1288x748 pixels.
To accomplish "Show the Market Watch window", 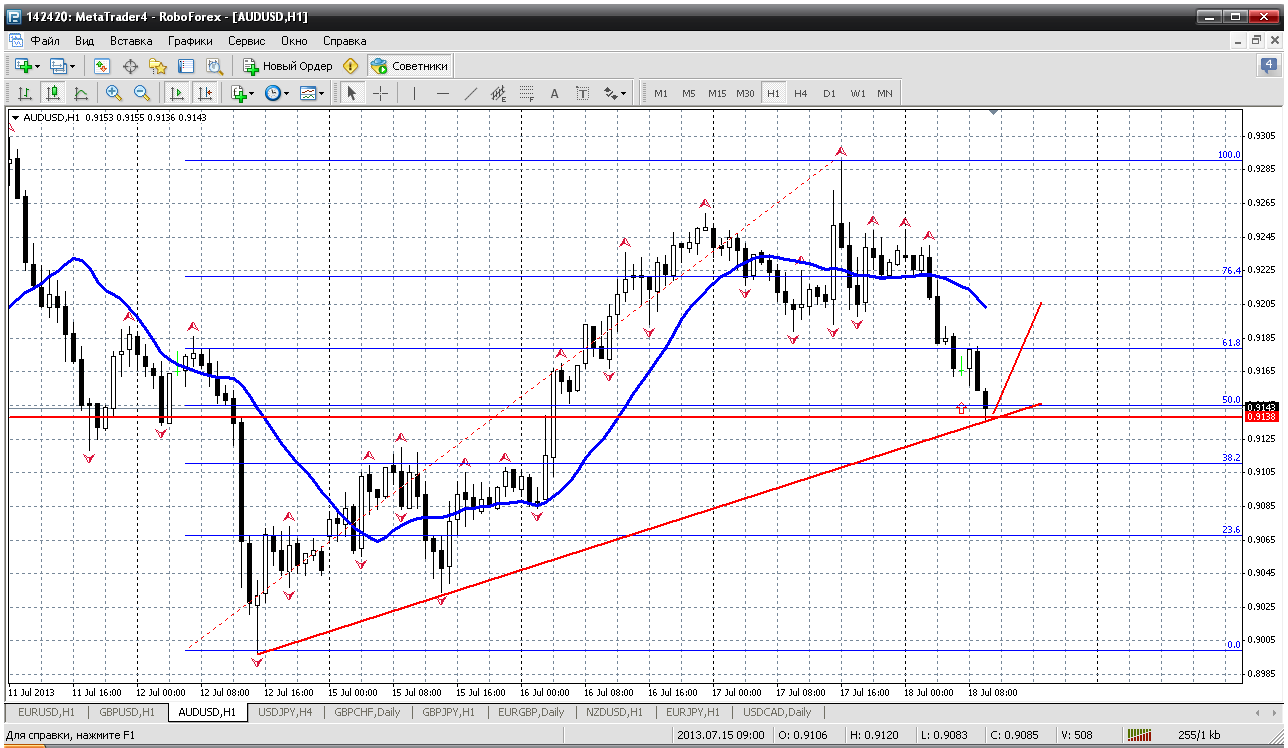I will click(x=101, y=66).
